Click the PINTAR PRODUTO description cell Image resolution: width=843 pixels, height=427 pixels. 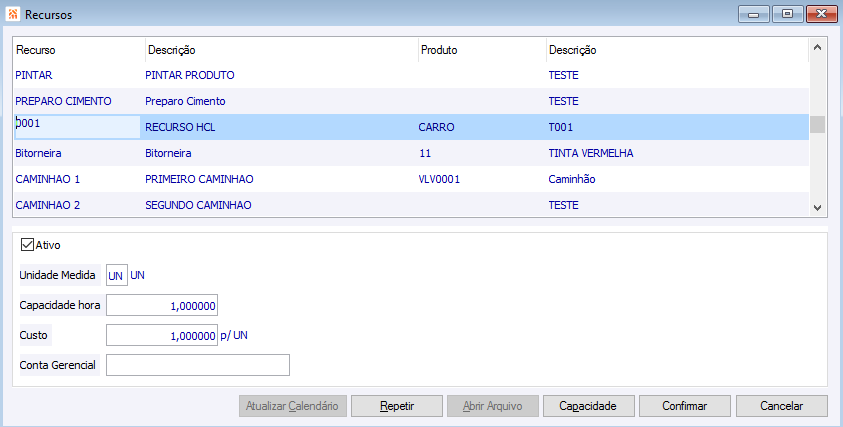point(190,75)
